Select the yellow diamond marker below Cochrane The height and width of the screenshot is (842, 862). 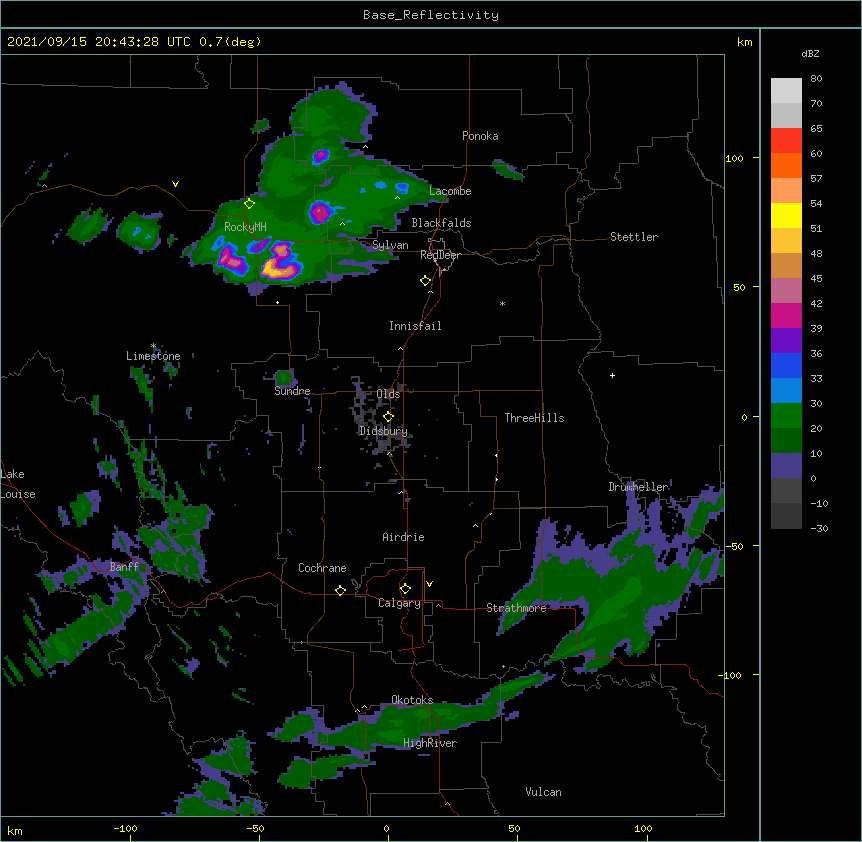pos(340,590)
